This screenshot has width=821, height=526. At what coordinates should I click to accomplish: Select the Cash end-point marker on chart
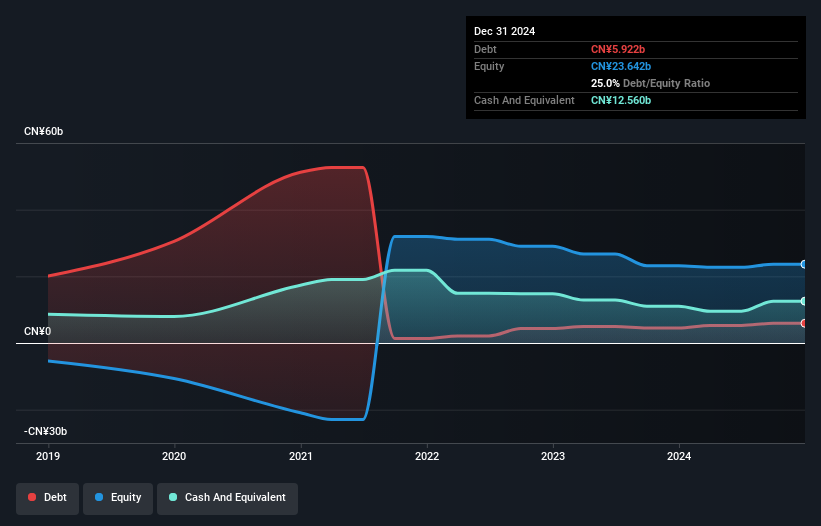click(803, 301)
